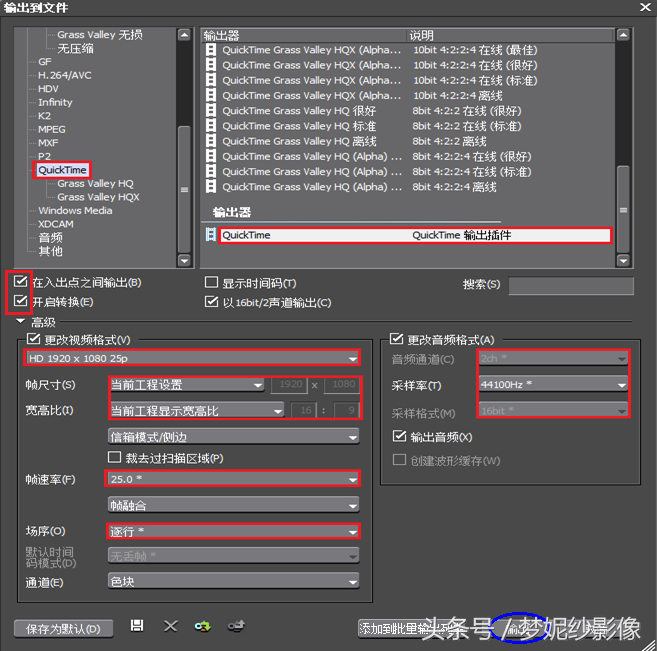This screenshot has height=651, width=657.
Task: Click the QuickTime exporter plugin film icon
Action: click(211, 235)
